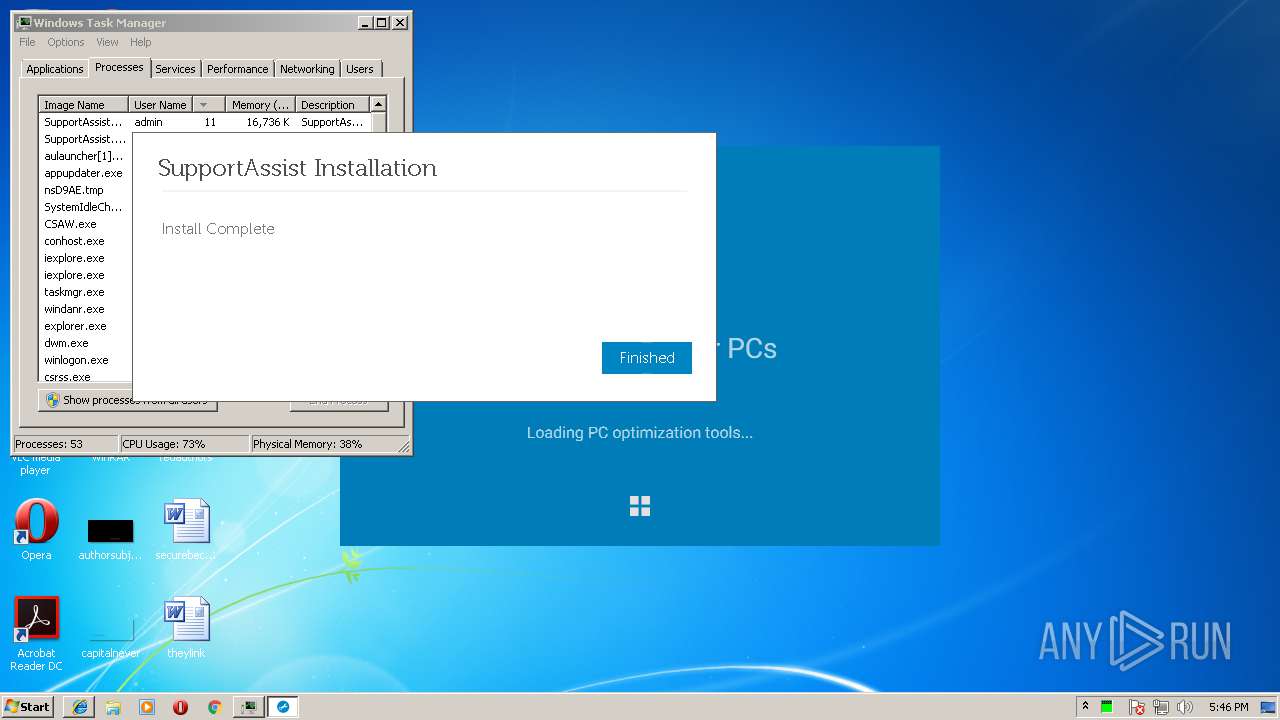Viewport: 1280px width, 720px height.
Task: Switch to the Performance tab
Action: (x=237, y=69)
